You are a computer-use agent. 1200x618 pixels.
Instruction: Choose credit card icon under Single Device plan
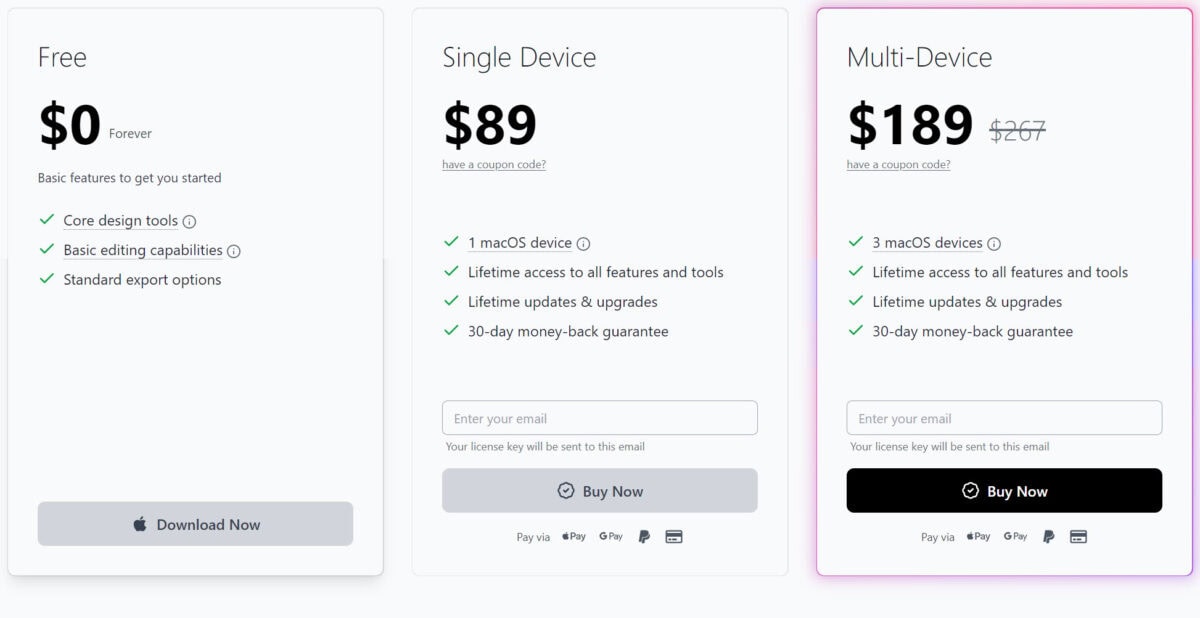click(674, 537)
